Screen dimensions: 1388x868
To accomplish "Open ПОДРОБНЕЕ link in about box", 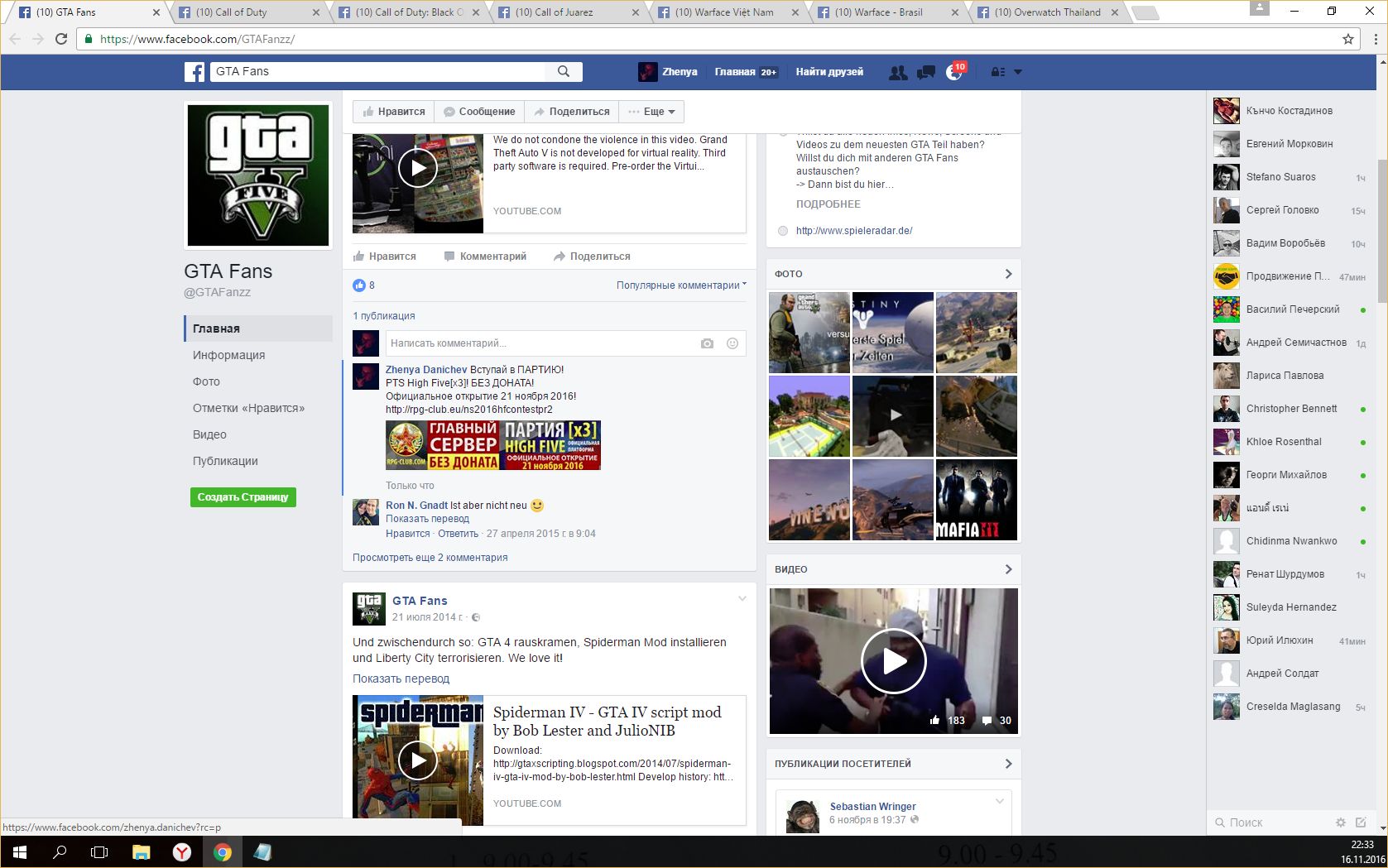I will 828,204.
